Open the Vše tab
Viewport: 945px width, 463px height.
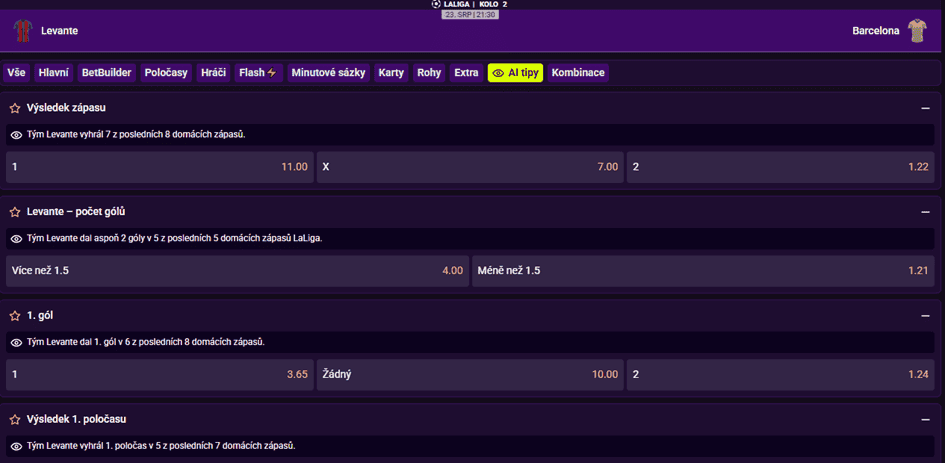pos(16,73)
